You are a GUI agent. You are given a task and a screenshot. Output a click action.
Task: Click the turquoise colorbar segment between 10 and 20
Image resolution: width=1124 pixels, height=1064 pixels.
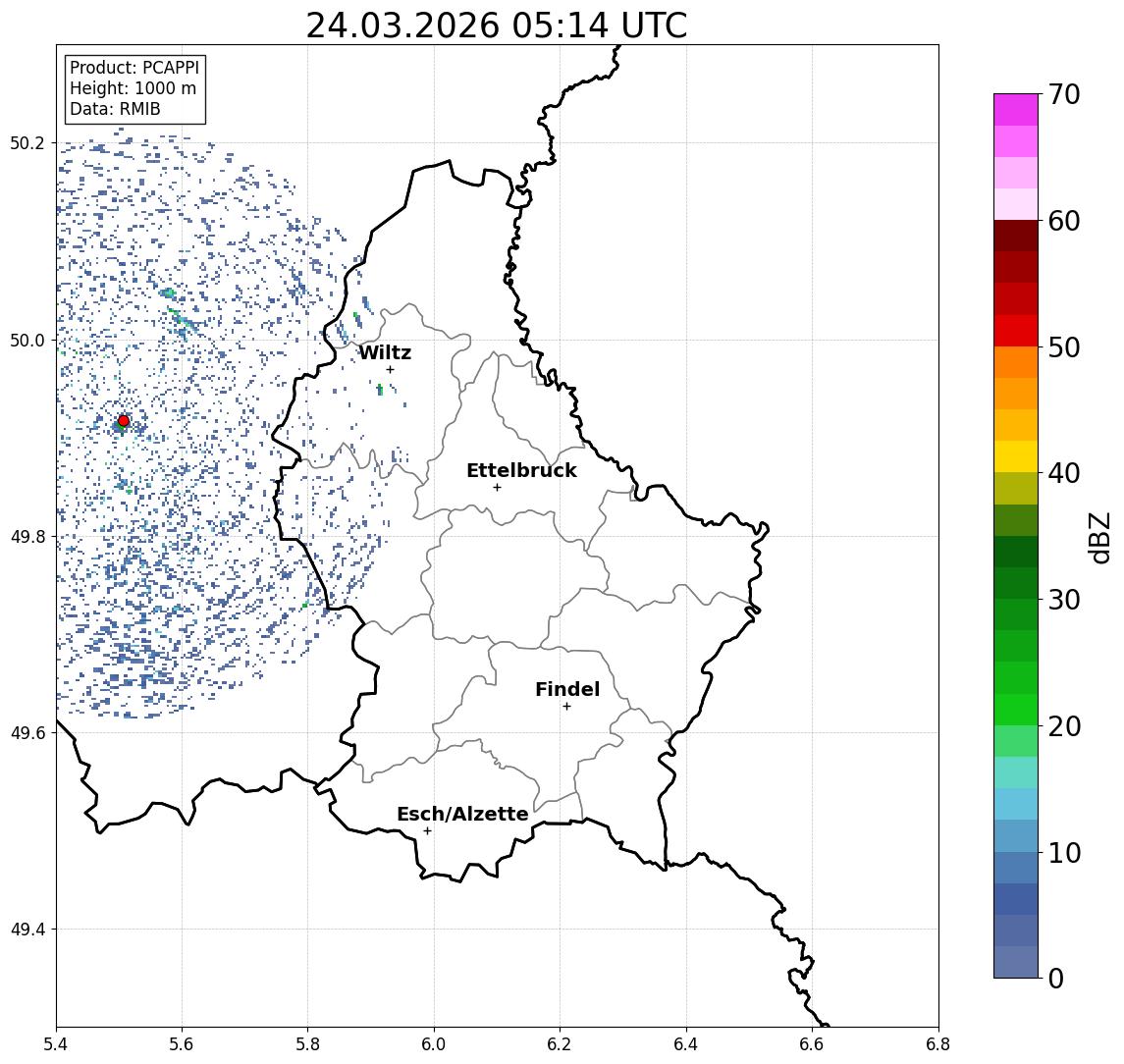pos(1016,772)
